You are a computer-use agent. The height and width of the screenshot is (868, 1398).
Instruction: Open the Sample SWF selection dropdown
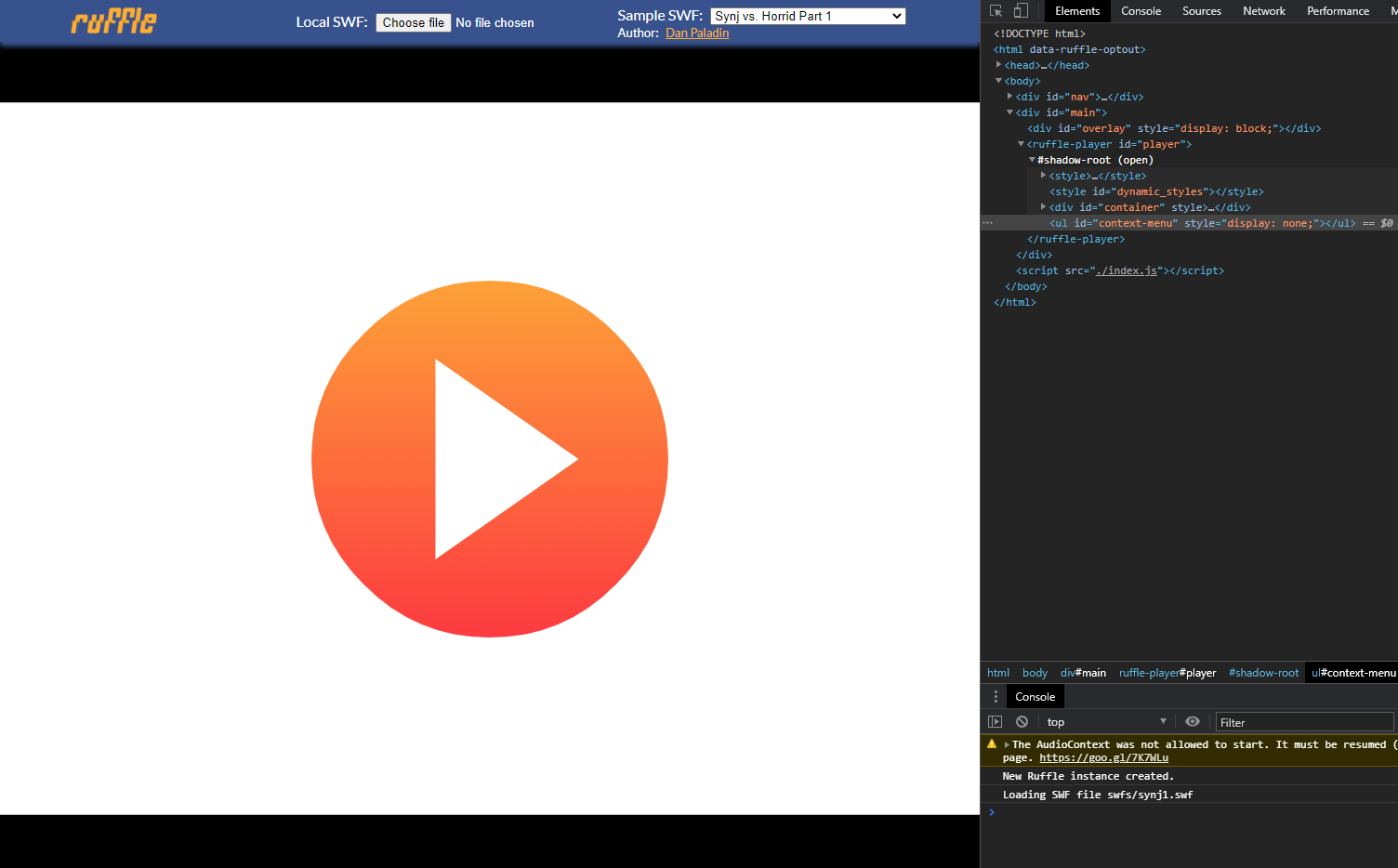807,15
